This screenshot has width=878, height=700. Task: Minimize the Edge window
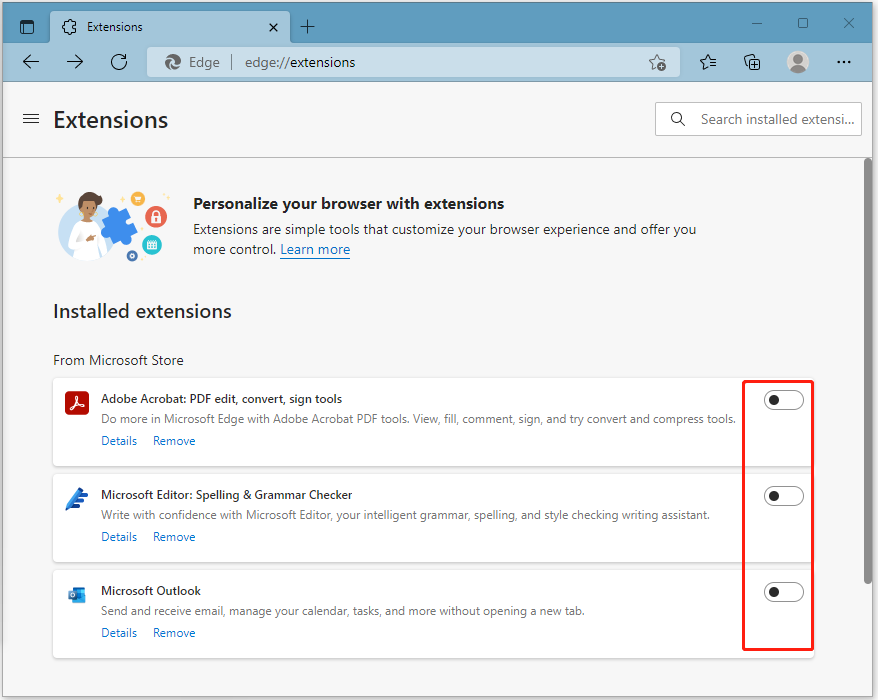click(756, 24)
